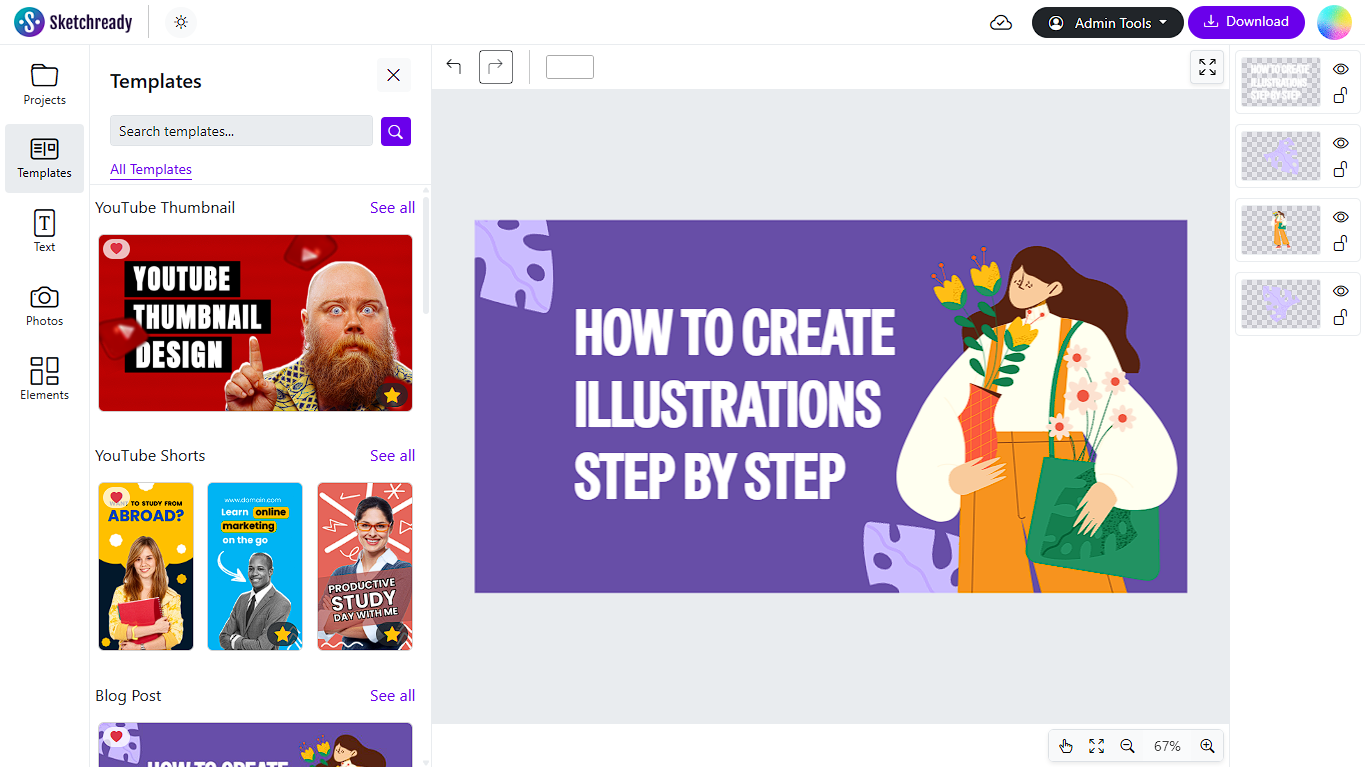Viewport: 1365px width, 767px height.
Task: Select the All Templates tab
Action: (151, 169)
